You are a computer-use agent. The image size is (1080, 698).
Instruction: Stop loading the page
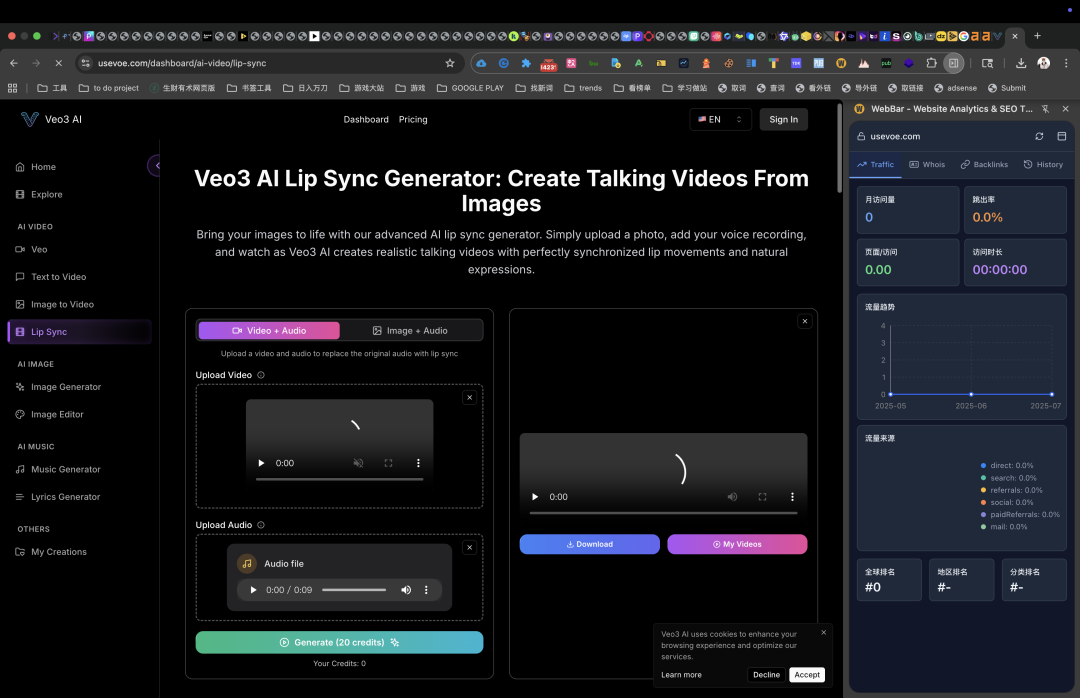click(x=59, y=63)
